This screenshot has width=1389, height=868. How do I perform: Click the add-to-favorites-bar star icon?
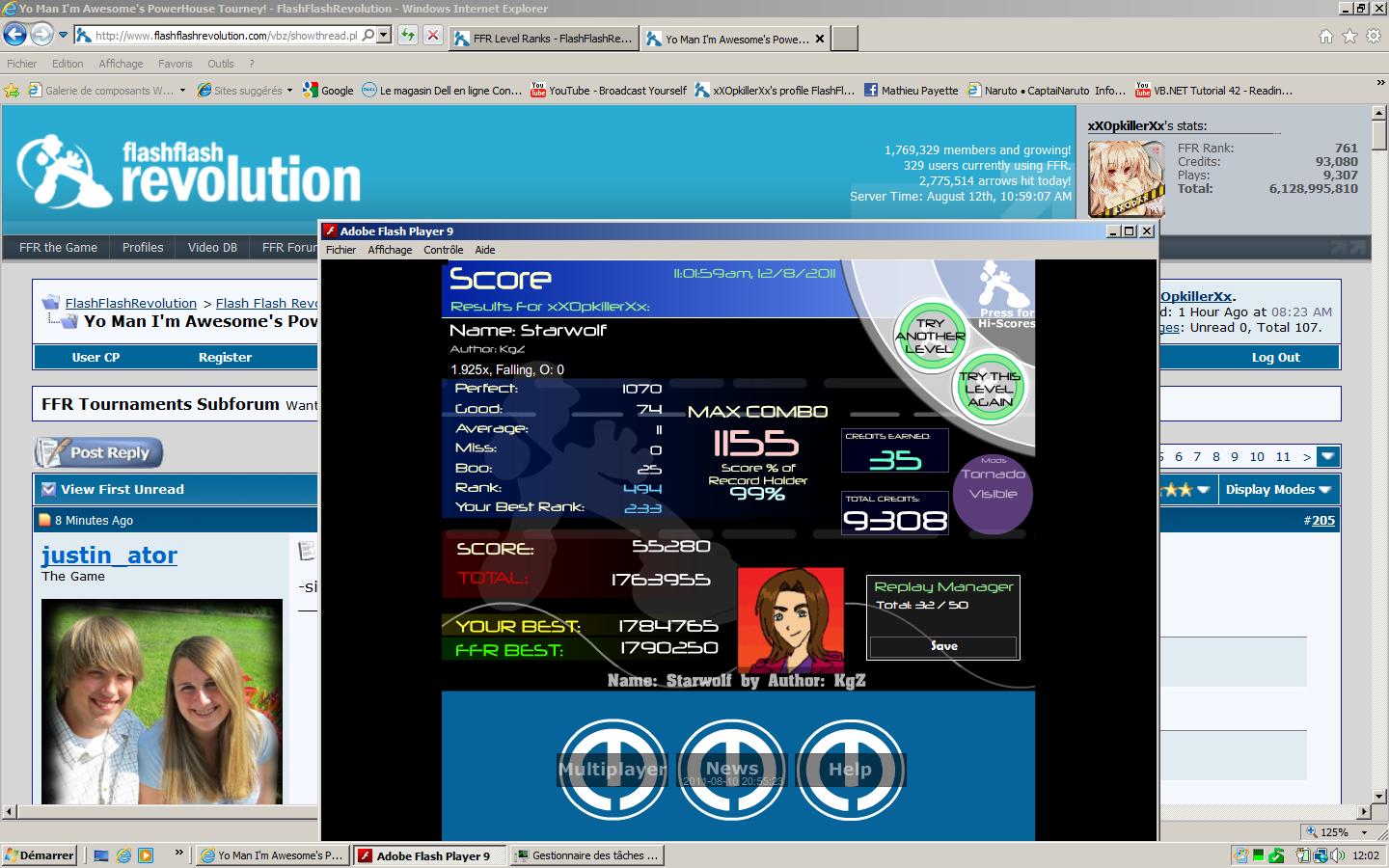12,91
